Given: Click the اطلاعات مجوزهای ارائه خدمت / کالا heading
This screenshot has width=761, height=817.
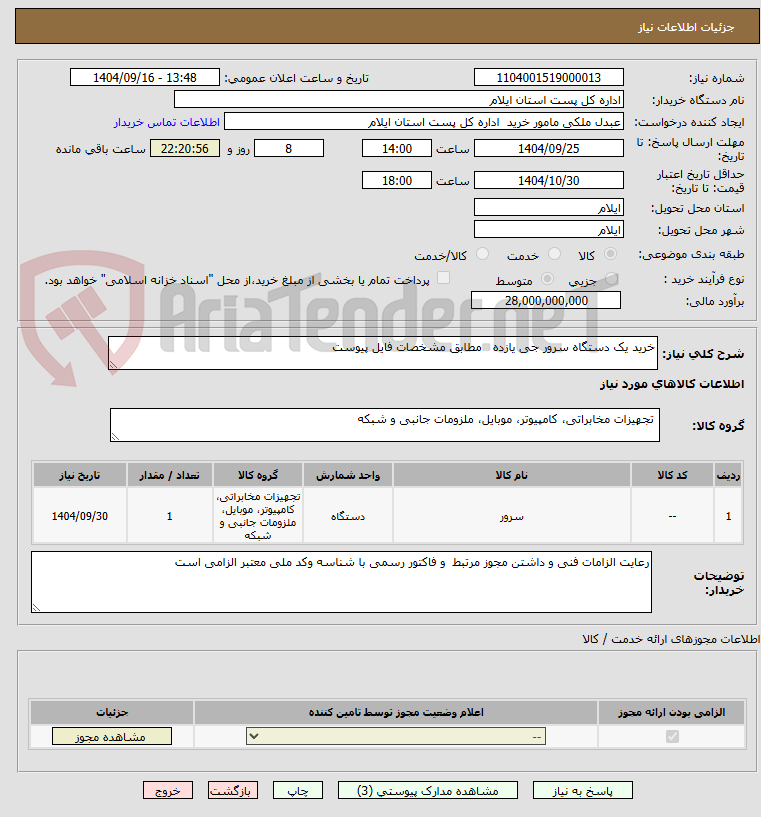Looking at the screenshot, I should (x=671, y=639).
